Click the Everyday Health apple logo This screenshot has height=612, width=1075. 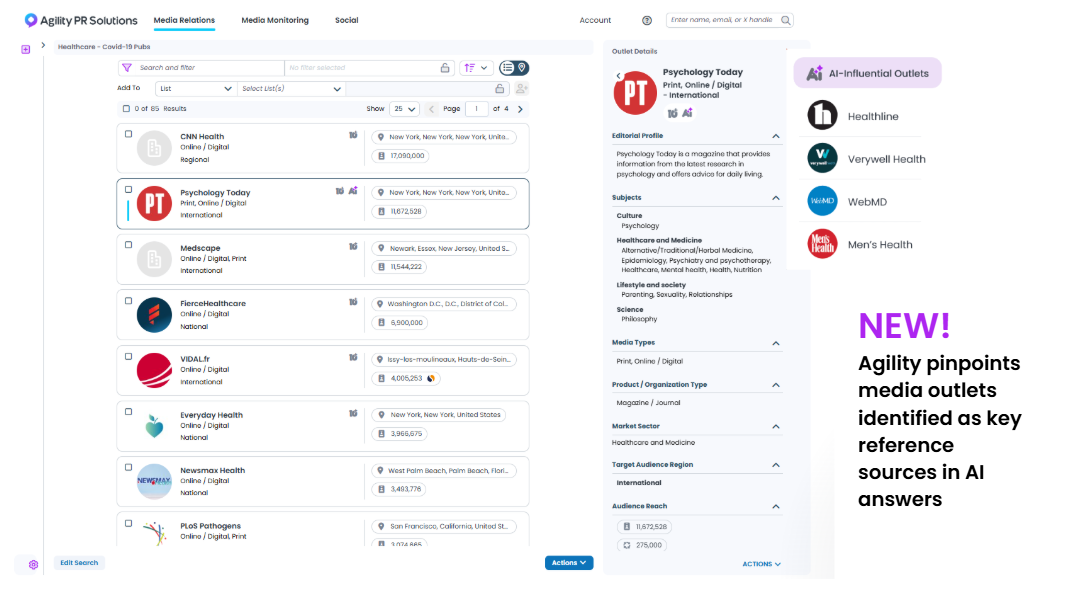tap(154, 426)
